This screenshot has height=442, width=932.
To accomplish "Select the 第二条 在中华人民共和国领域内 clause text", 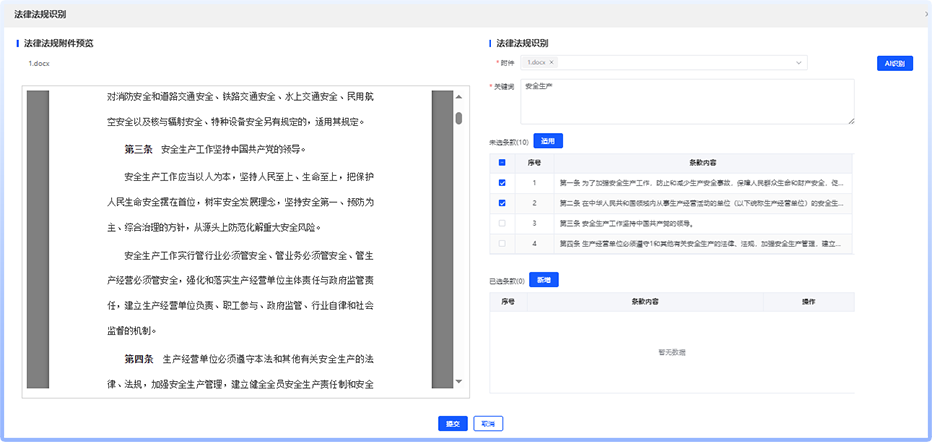I will click(x=701, y=203).
